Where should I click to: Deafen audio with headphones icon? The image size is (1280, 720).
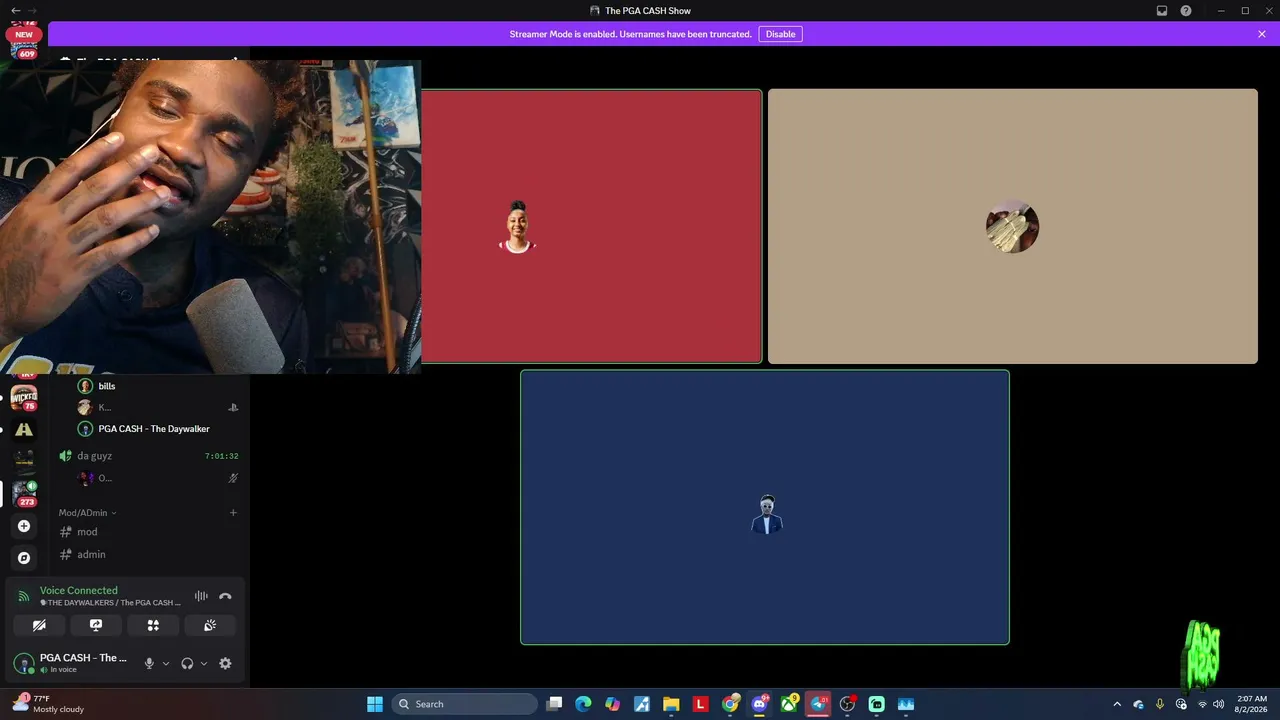click(187, 663)
